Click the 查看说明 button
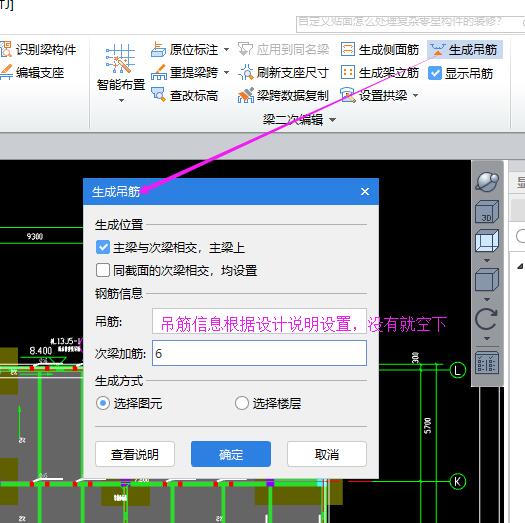The image size is (525, 523). click(135, 454)
